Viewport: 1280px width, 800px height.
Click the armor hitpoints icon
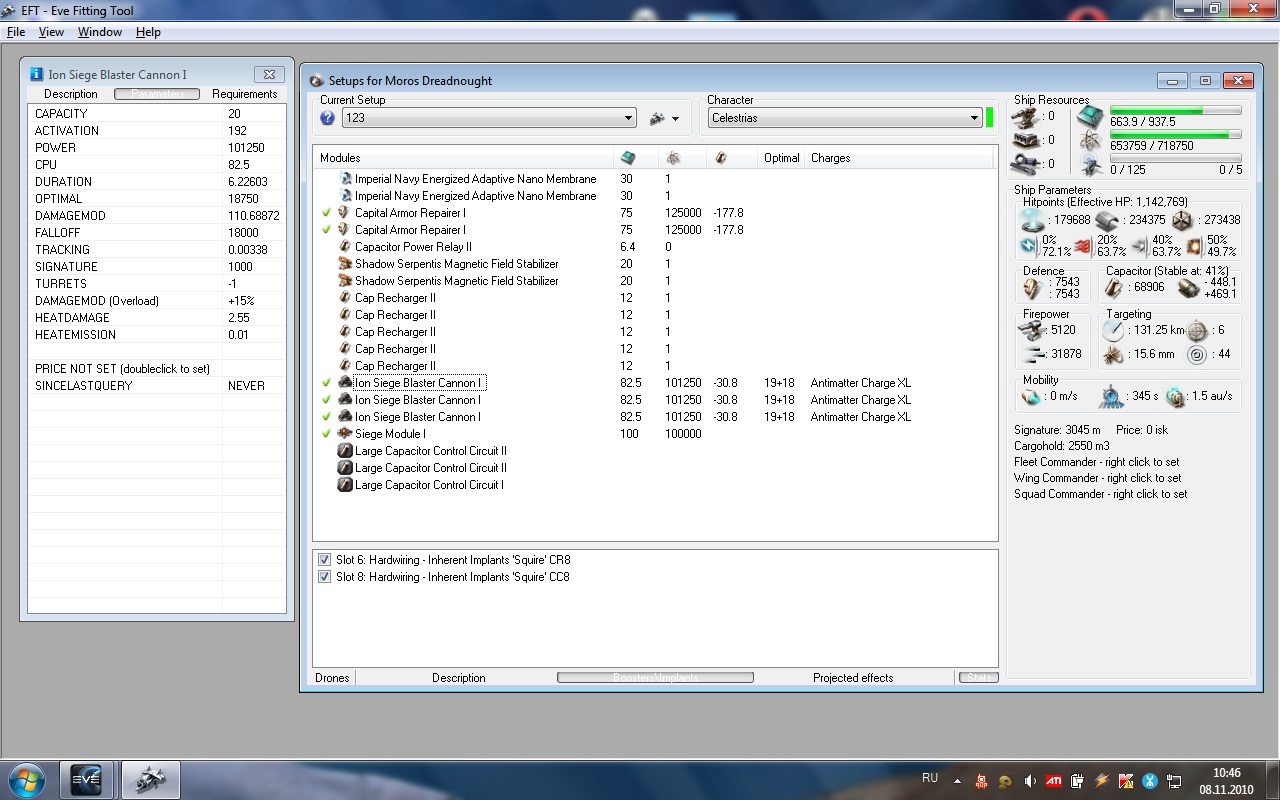[x=1106, y=221]
